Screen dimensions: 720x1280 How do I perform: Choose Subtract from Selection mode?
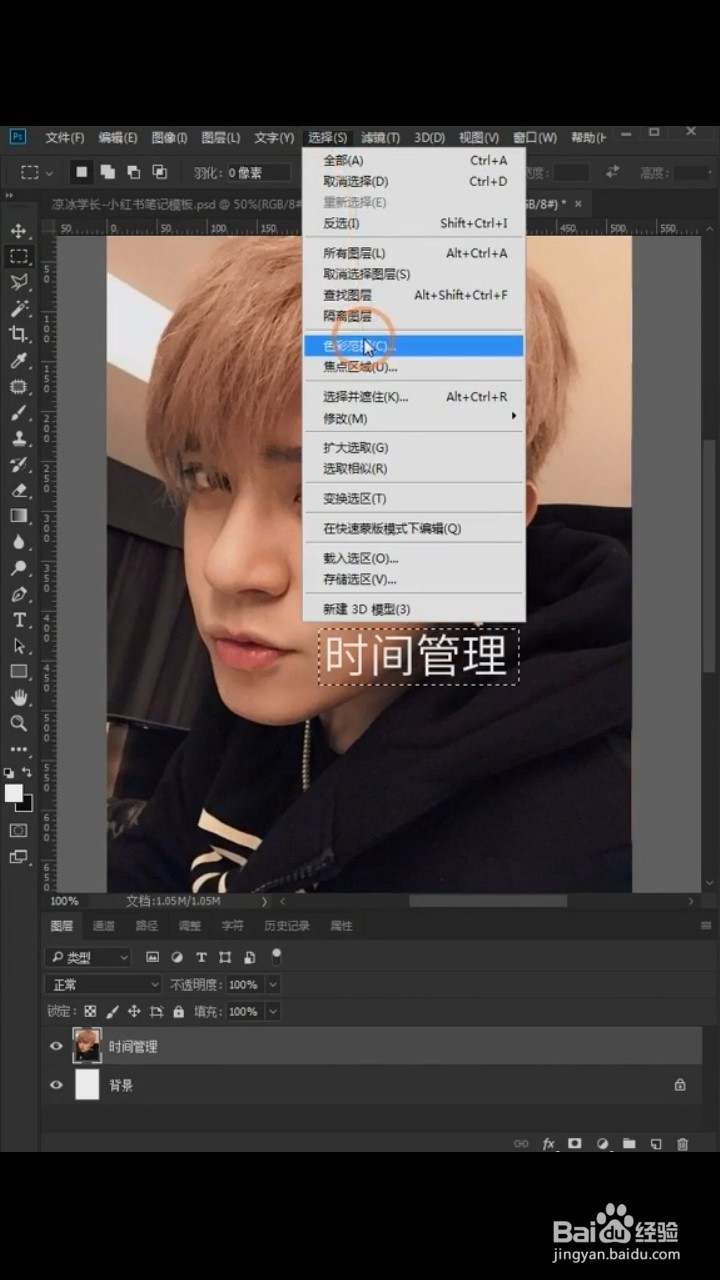134,172
